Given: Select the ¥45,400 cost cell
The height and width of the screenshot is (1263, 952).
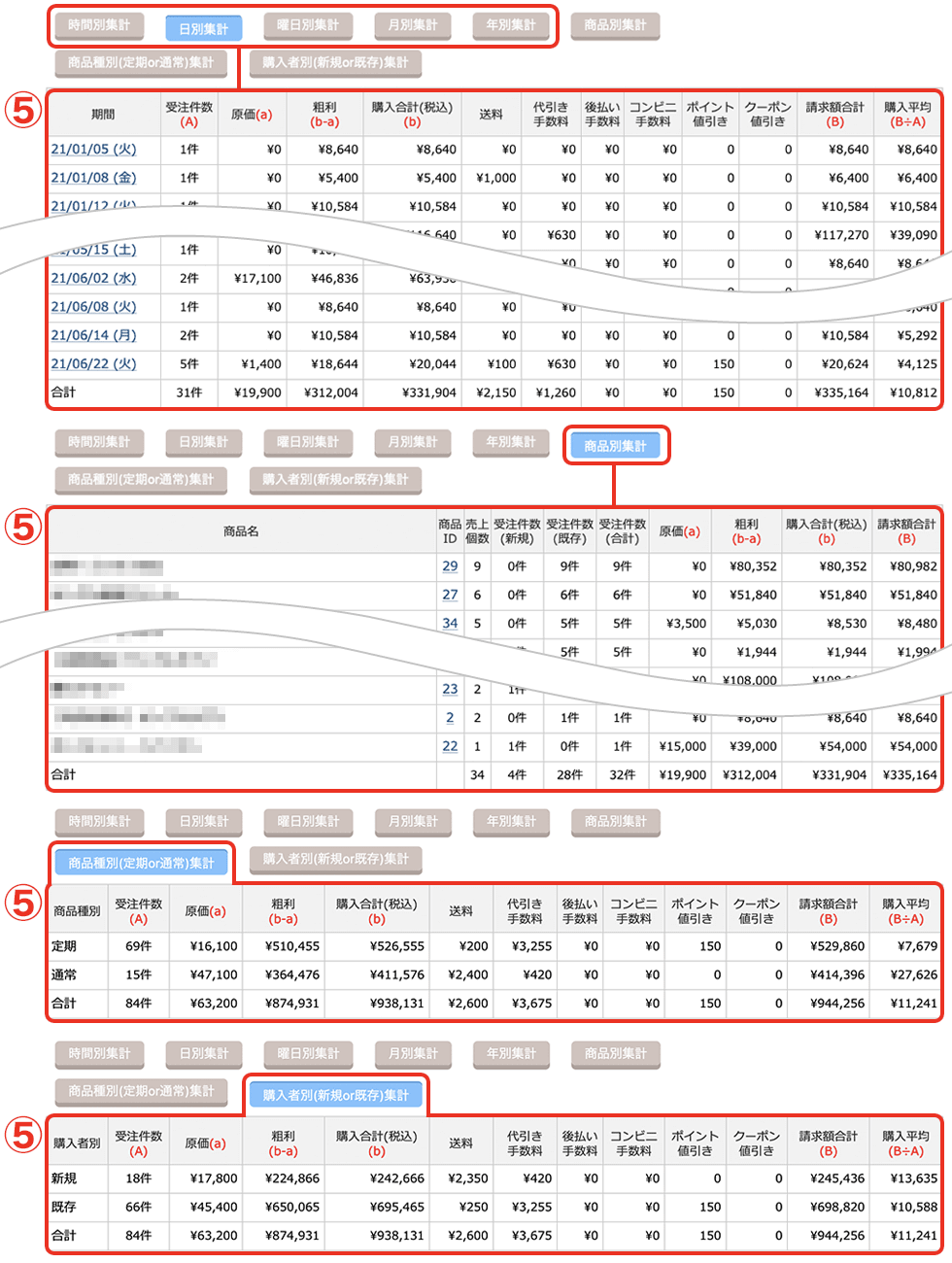Looking at the screenshot, I should [206, 1207].
